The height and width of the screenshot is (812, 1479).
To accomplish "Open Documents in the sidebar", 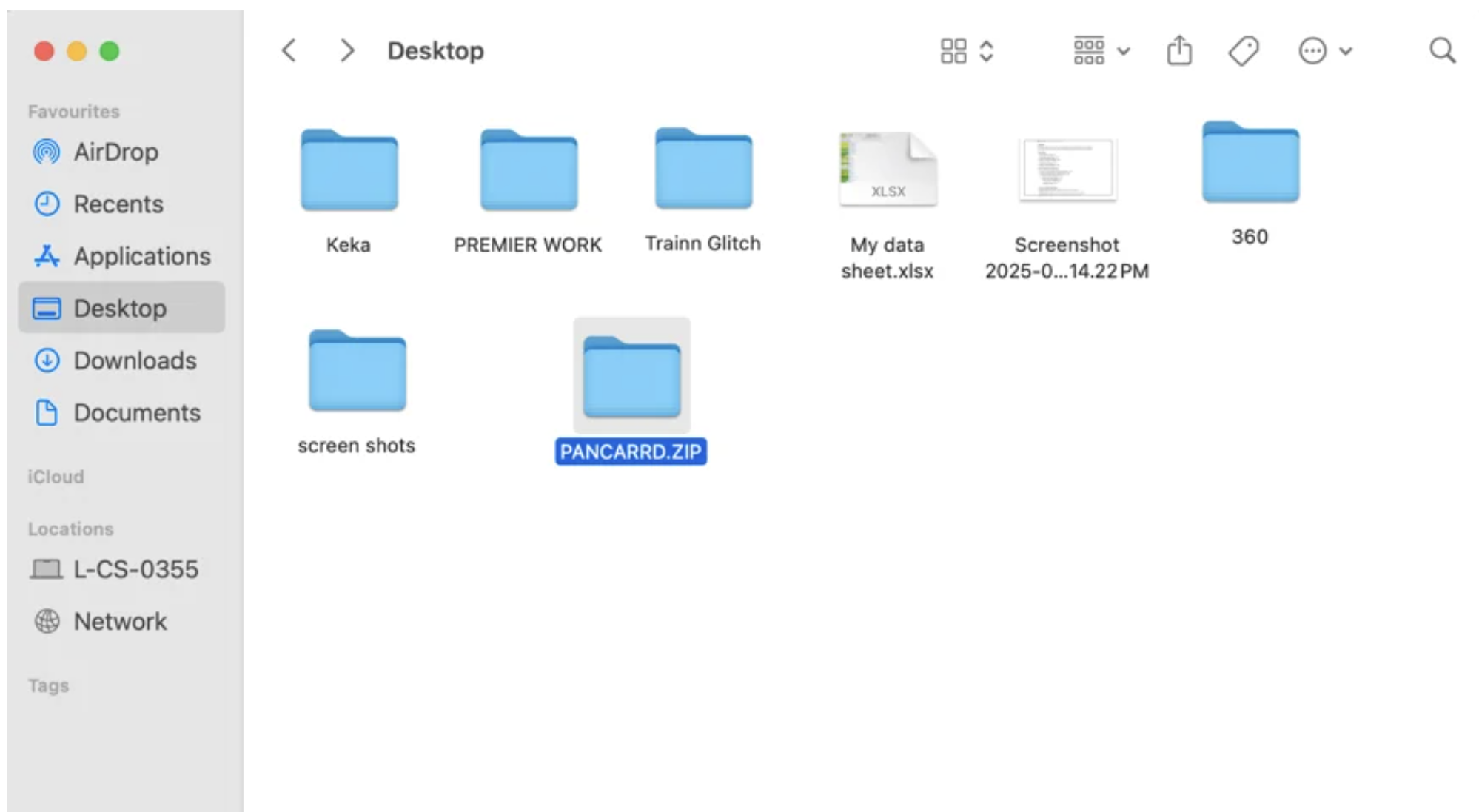I will [136, 412].
